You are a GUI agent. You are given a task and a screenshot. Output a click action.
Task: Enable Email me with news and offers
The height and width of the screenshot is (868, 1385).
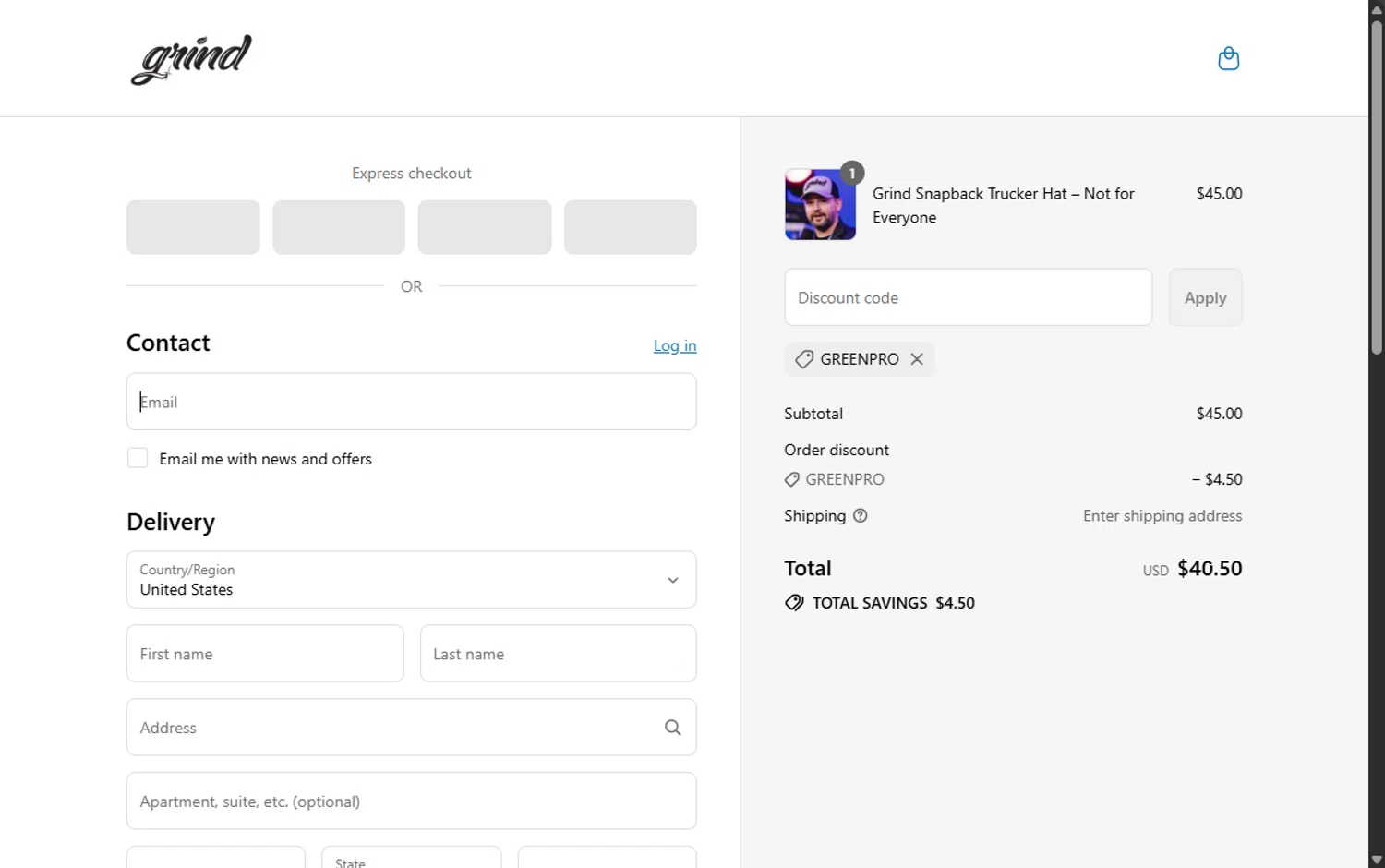pyautogui.click(x=138, y=458)
